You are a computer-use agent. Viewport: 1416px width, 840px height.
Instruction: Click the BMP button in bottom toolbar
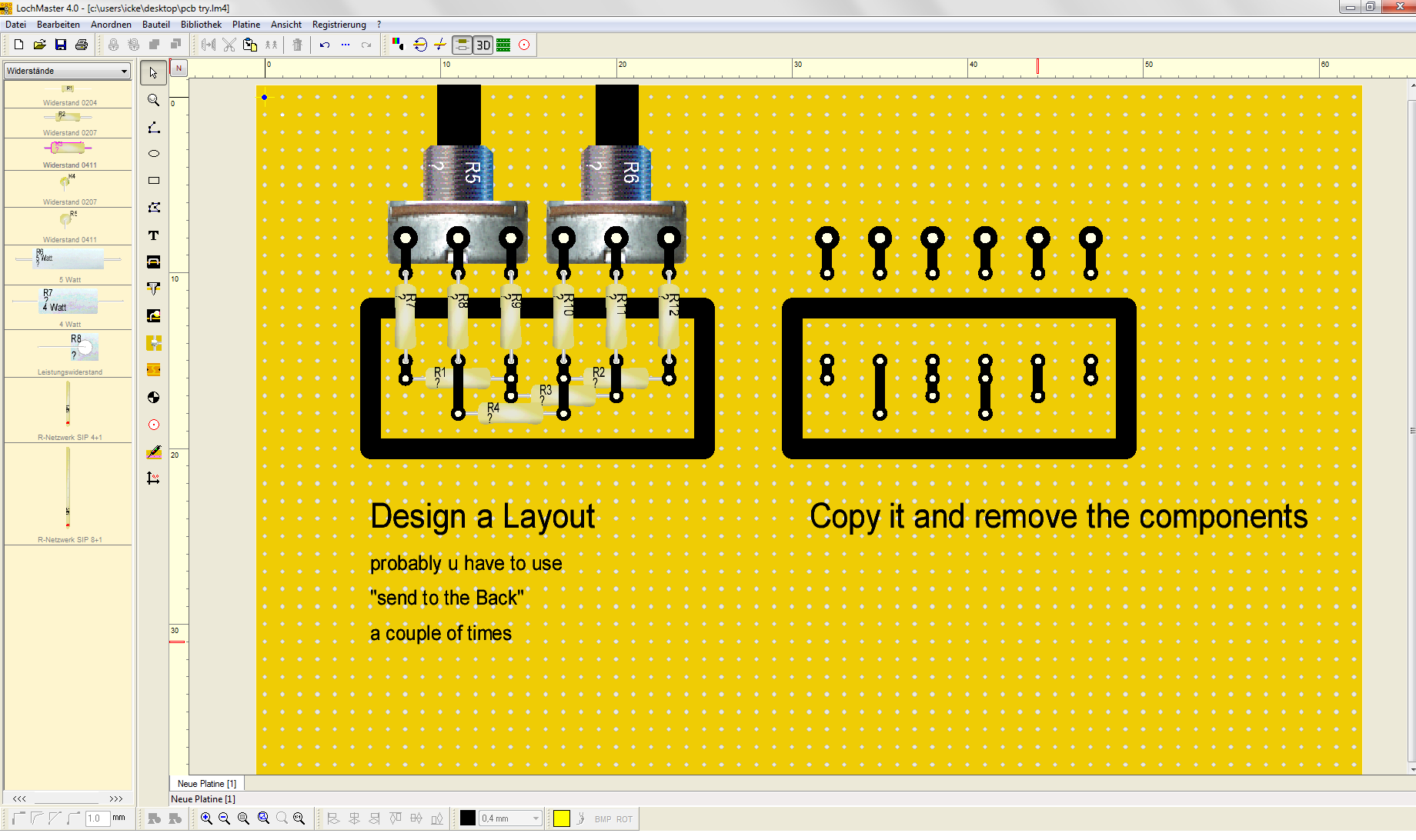click(x=603, y=819)
